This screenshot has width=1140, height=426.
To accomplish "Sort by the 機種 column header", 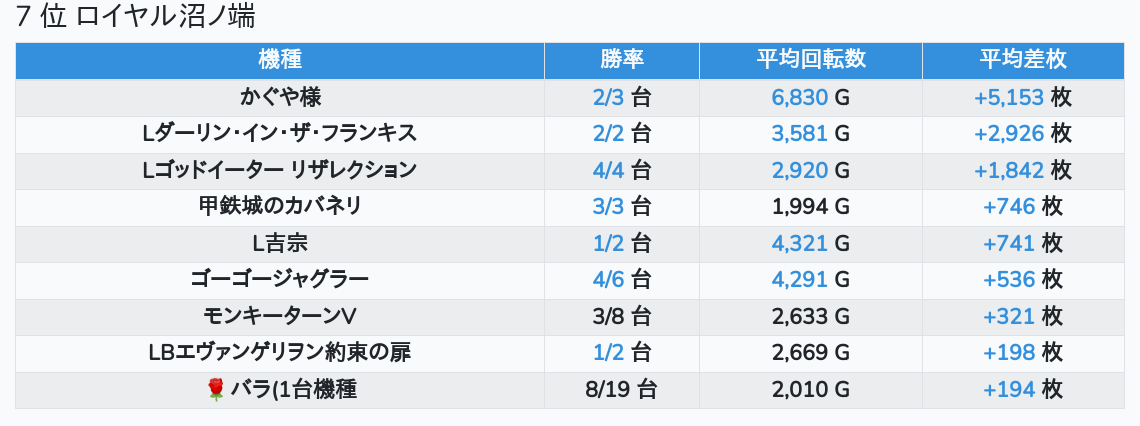I will click(280, 60).
